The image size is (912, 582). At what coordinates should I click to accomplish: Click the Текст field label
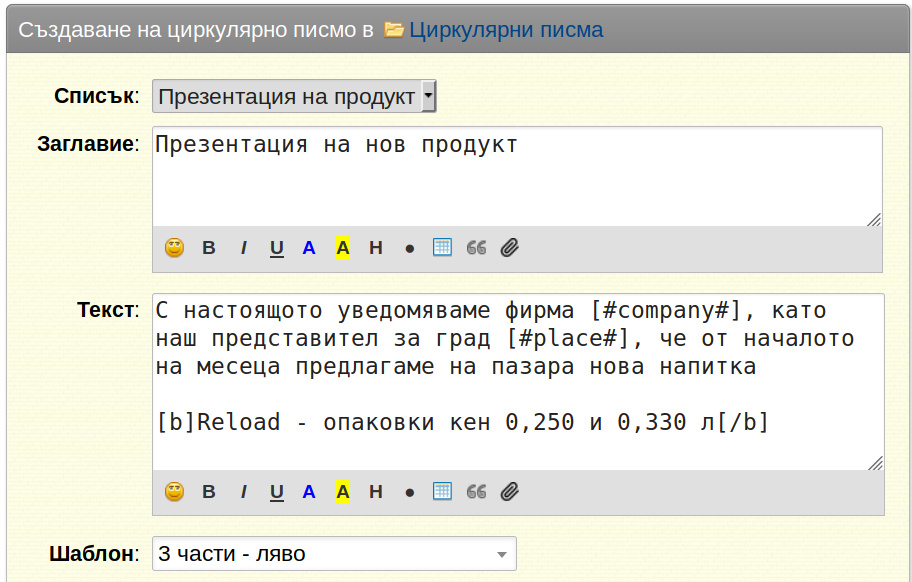(108, 310)
